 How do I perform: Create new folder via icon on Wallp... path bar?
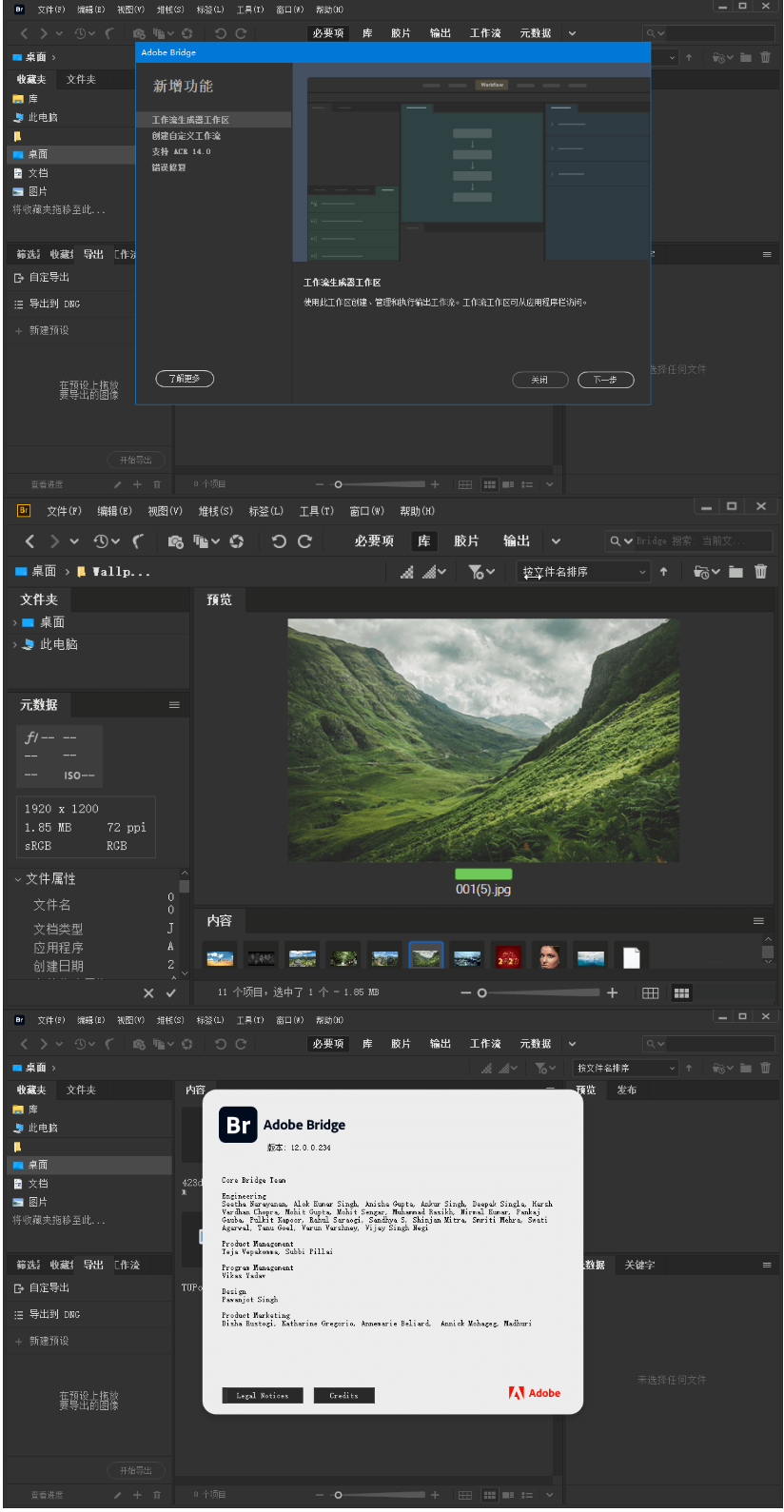pos(735,572)
